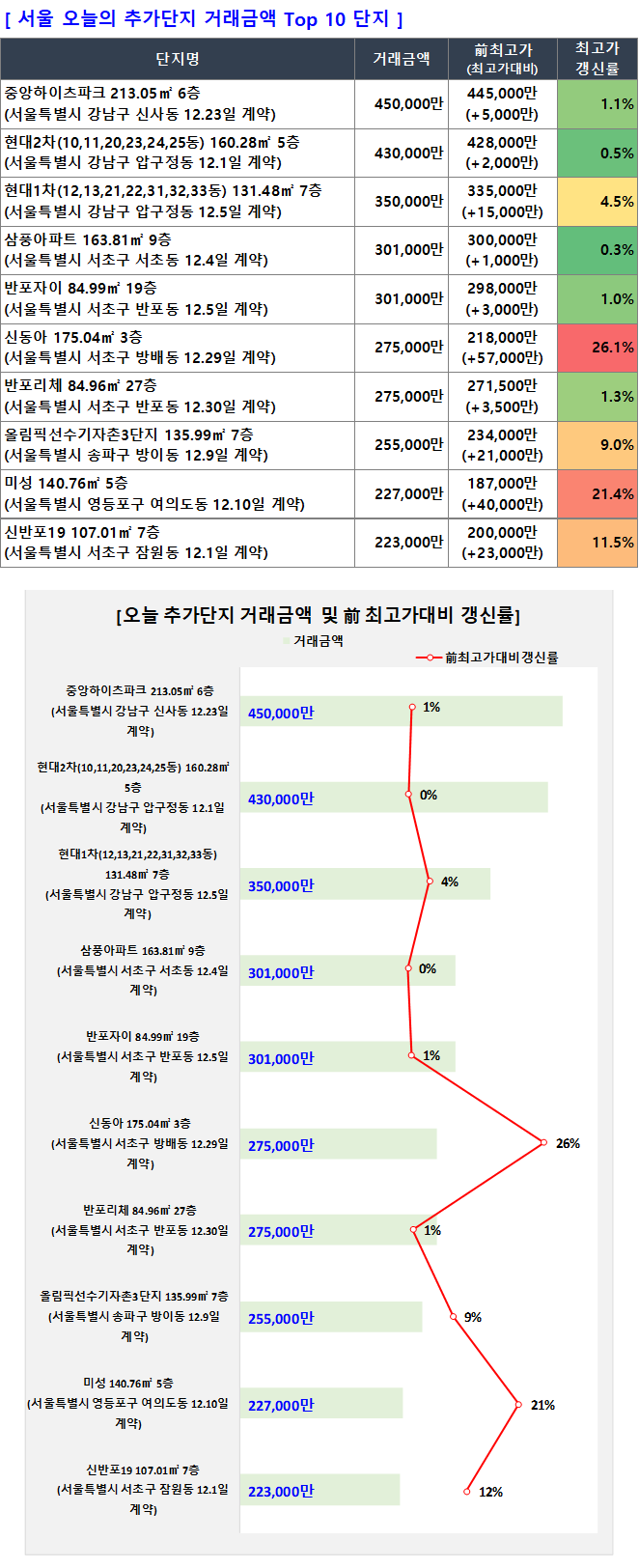639x1568 pixels.
Task: Click the '430,000만' bar label in chart
Action: [x=281, y=799]
